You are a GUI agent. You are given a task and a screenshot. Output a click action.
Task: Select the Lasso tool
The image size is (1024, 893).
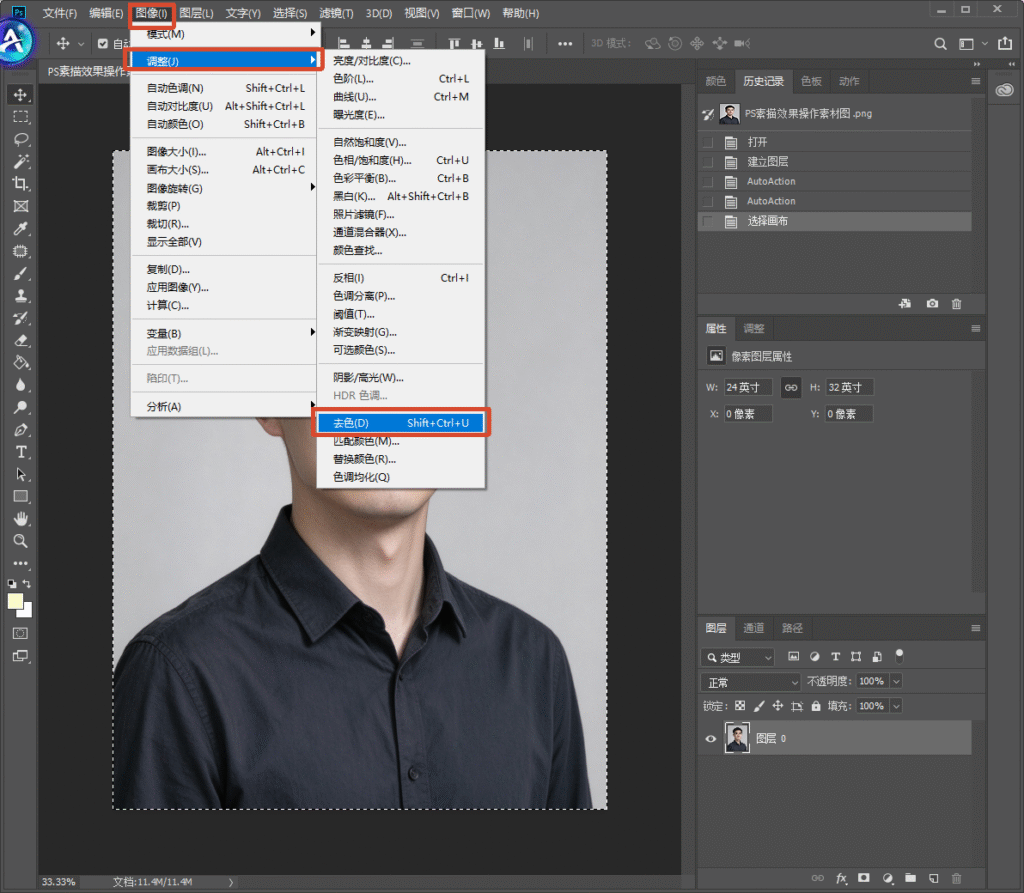[x=21, y=139]
